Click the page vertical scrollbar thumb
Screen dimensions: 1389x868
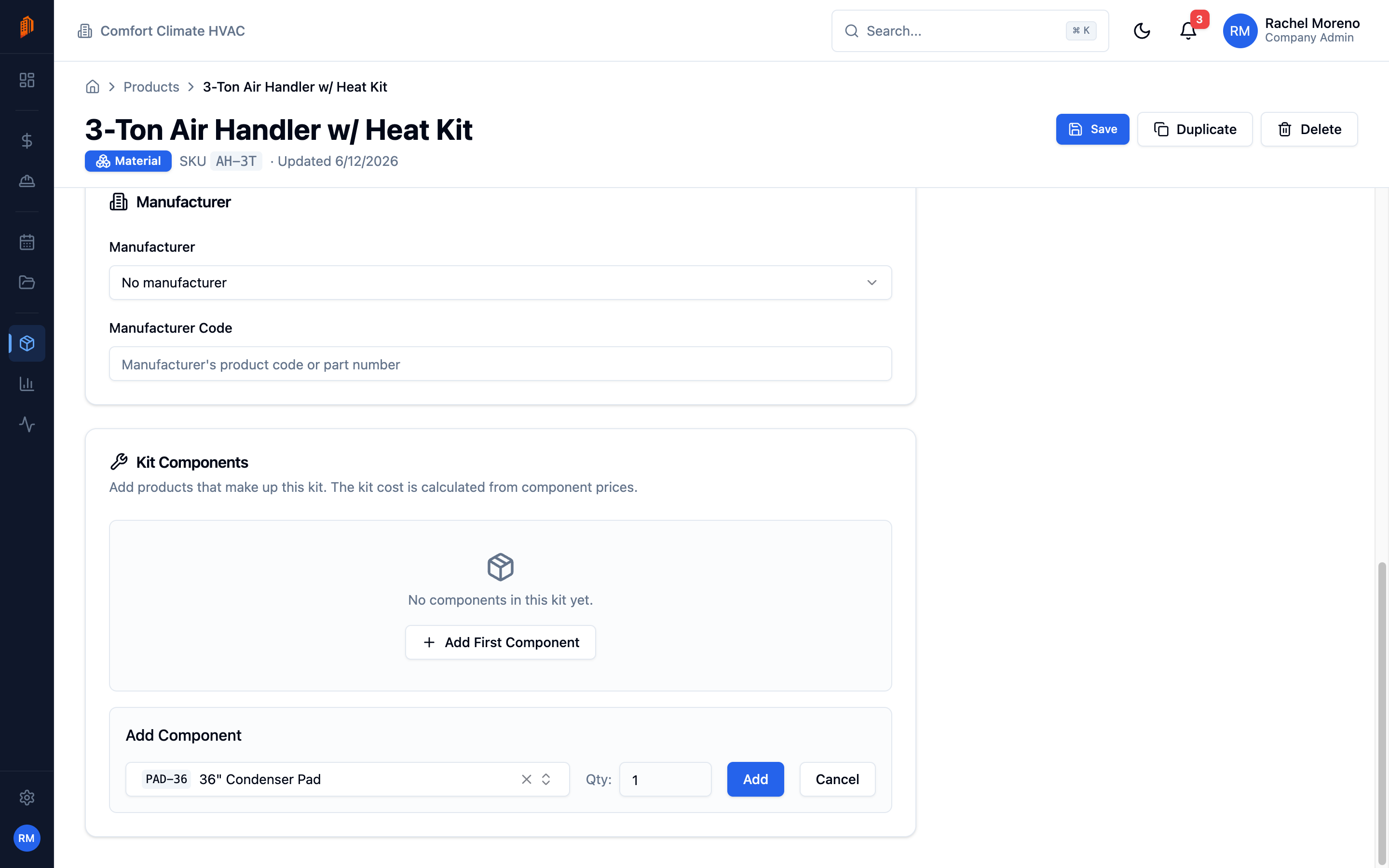(1382, 714)
